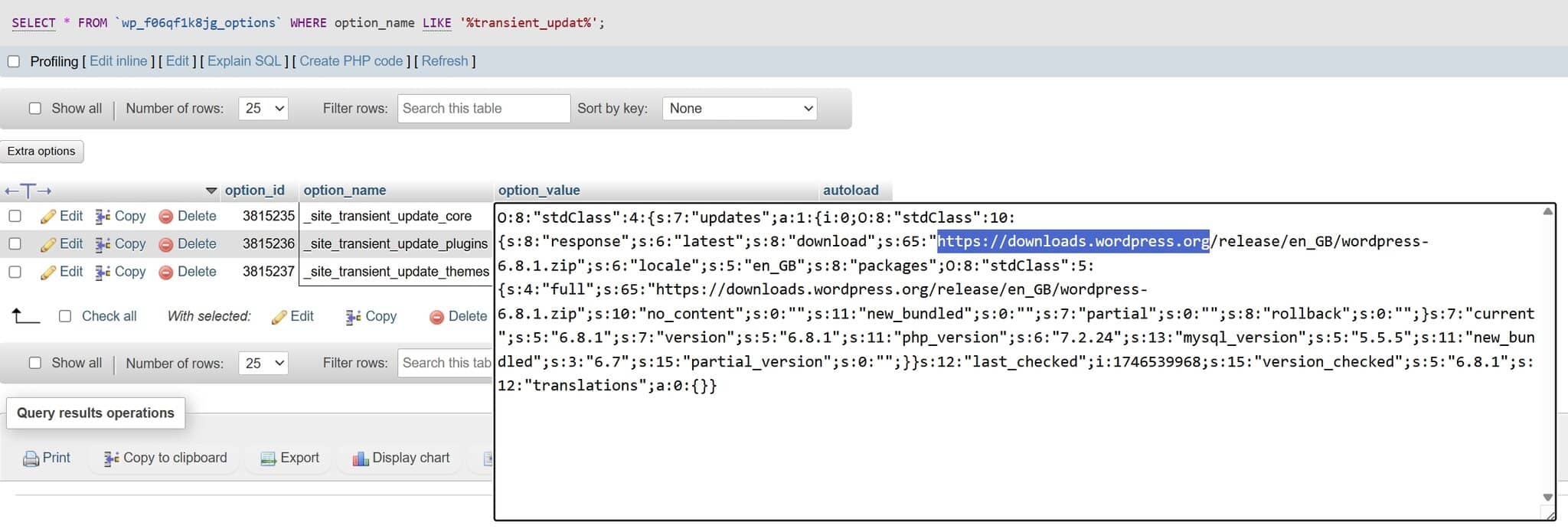Click the Copy to clipboard icon
The image size is (1568, 532).
(112, 459)
